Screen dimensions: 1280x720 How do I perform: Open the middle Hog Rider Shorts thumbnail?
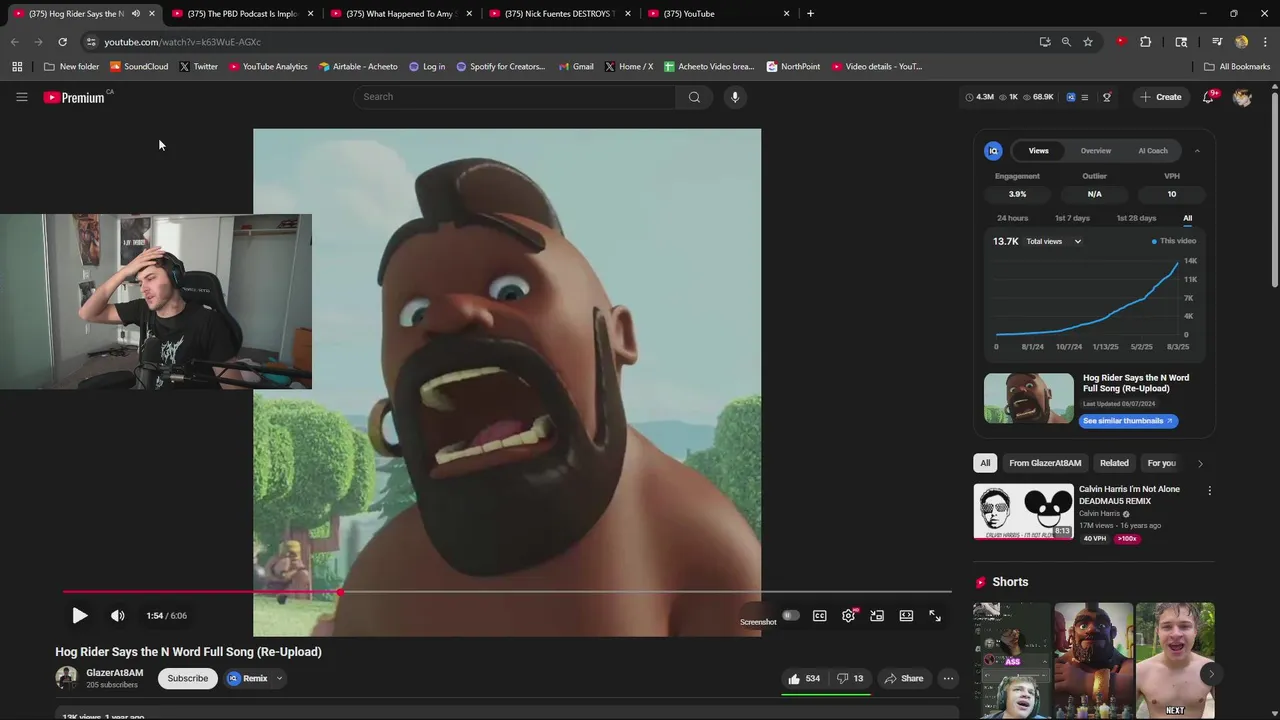coord(1093,660)
